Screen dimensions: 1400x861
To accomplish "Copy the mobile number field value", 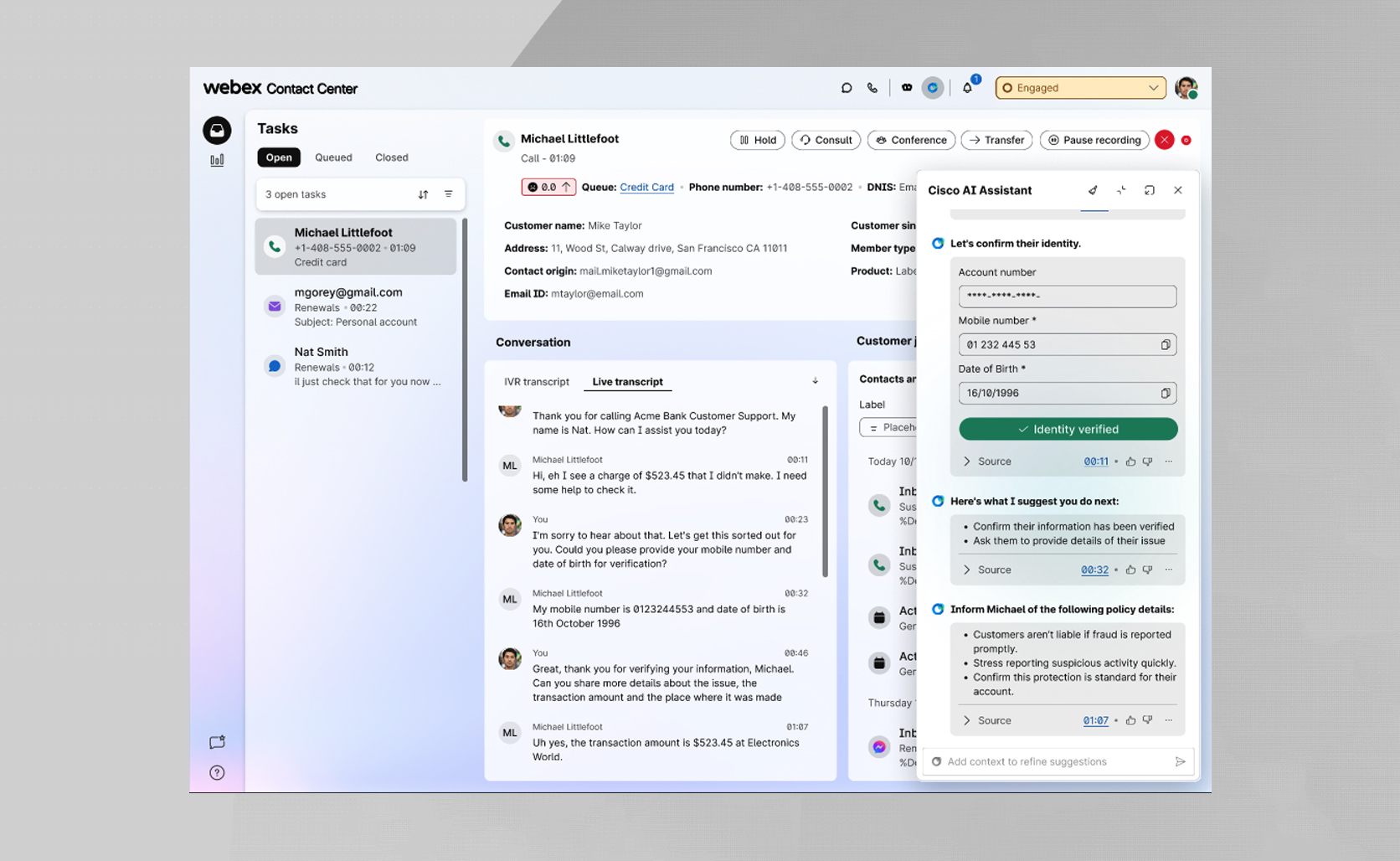I will click(1165, 345).
